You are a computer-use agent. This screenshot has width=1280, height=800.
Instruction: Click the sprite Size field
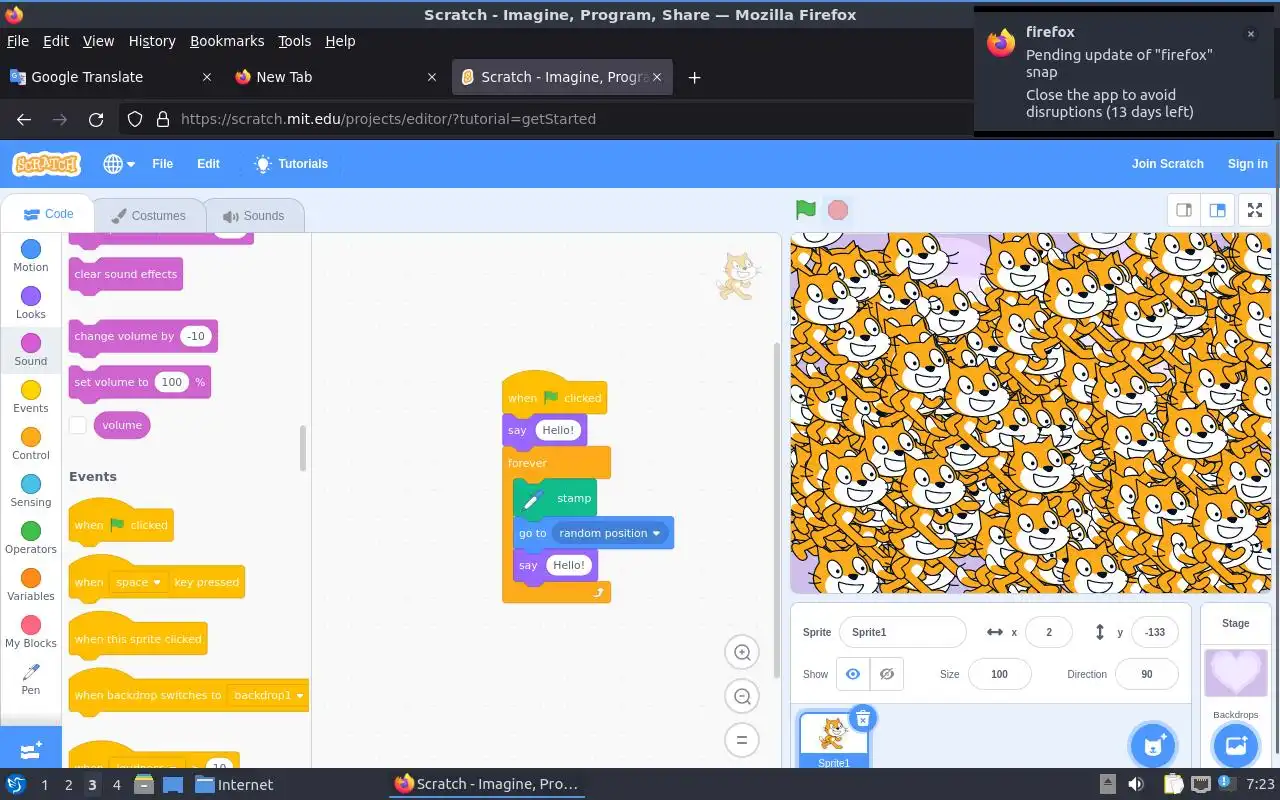999,674
